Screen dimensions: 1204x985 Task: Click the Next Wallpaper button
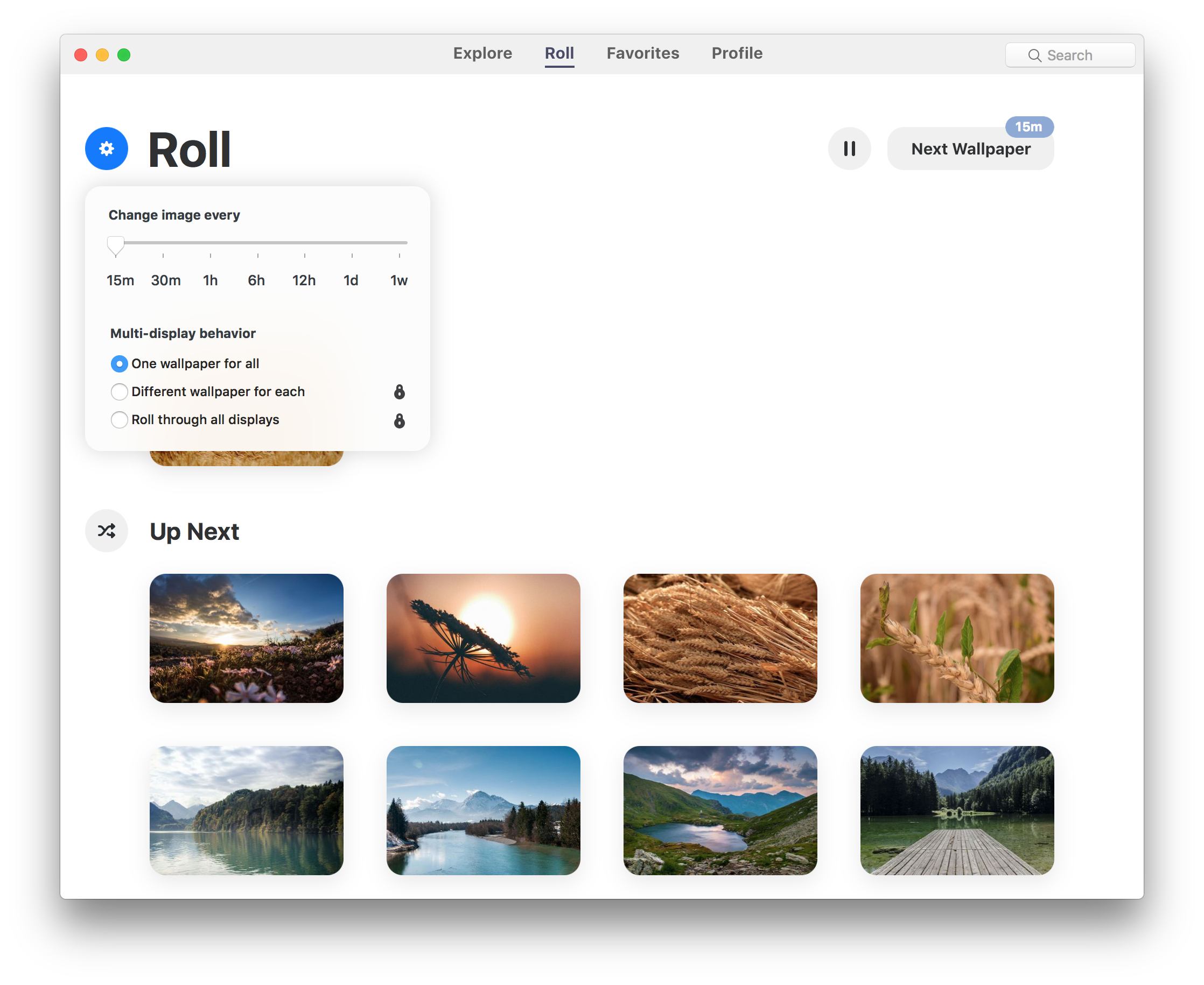tap(970, 149)
